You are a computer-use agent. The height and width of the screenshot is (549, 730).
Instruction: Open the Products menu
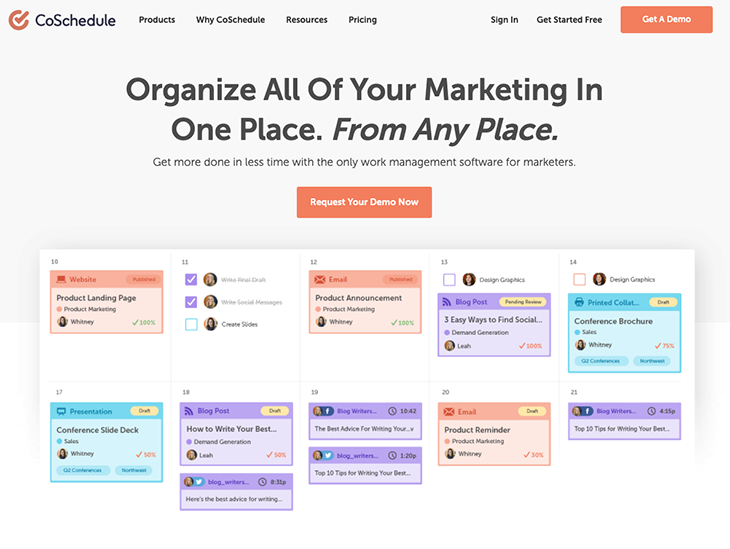157,20
